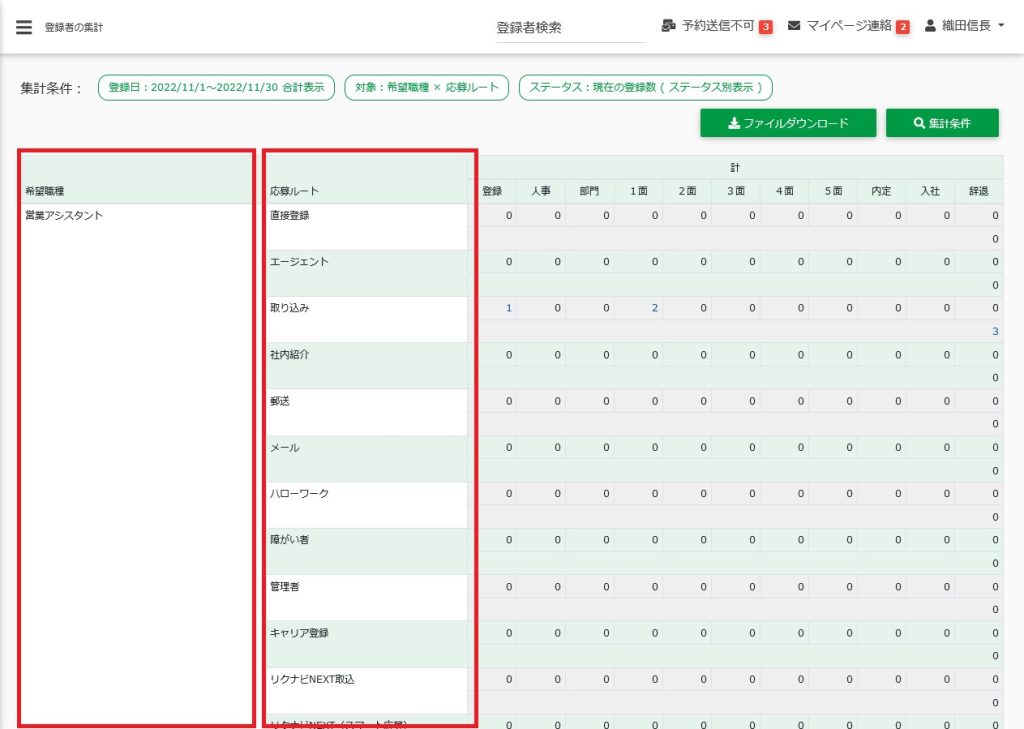Screen dimensions: 1024x729
Task: Click the 登録日 date range condition tag
Action: pos(216,88)
